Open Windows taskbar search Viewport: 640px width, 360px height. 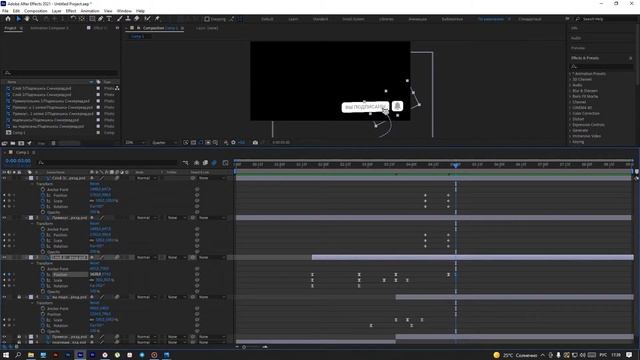(18, 355)
